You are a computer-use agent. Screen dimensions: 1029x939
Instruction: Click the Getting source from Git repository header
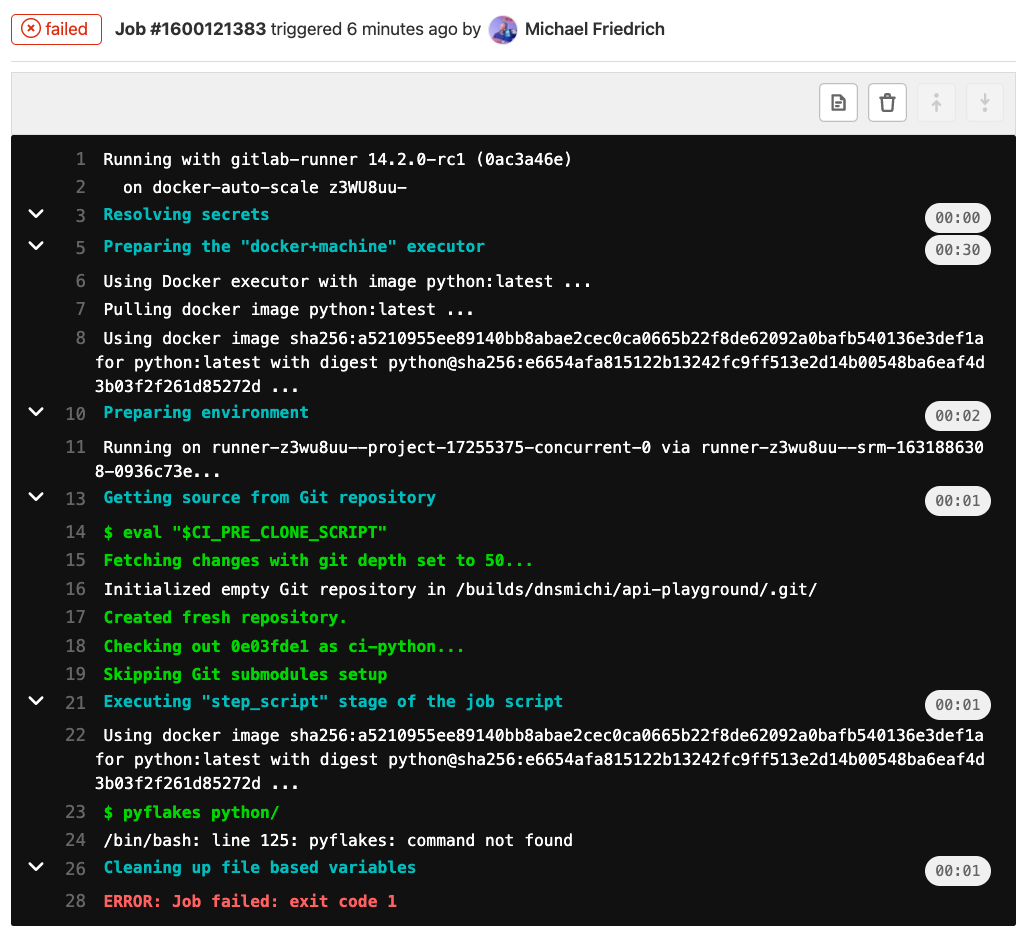(269, 498)
